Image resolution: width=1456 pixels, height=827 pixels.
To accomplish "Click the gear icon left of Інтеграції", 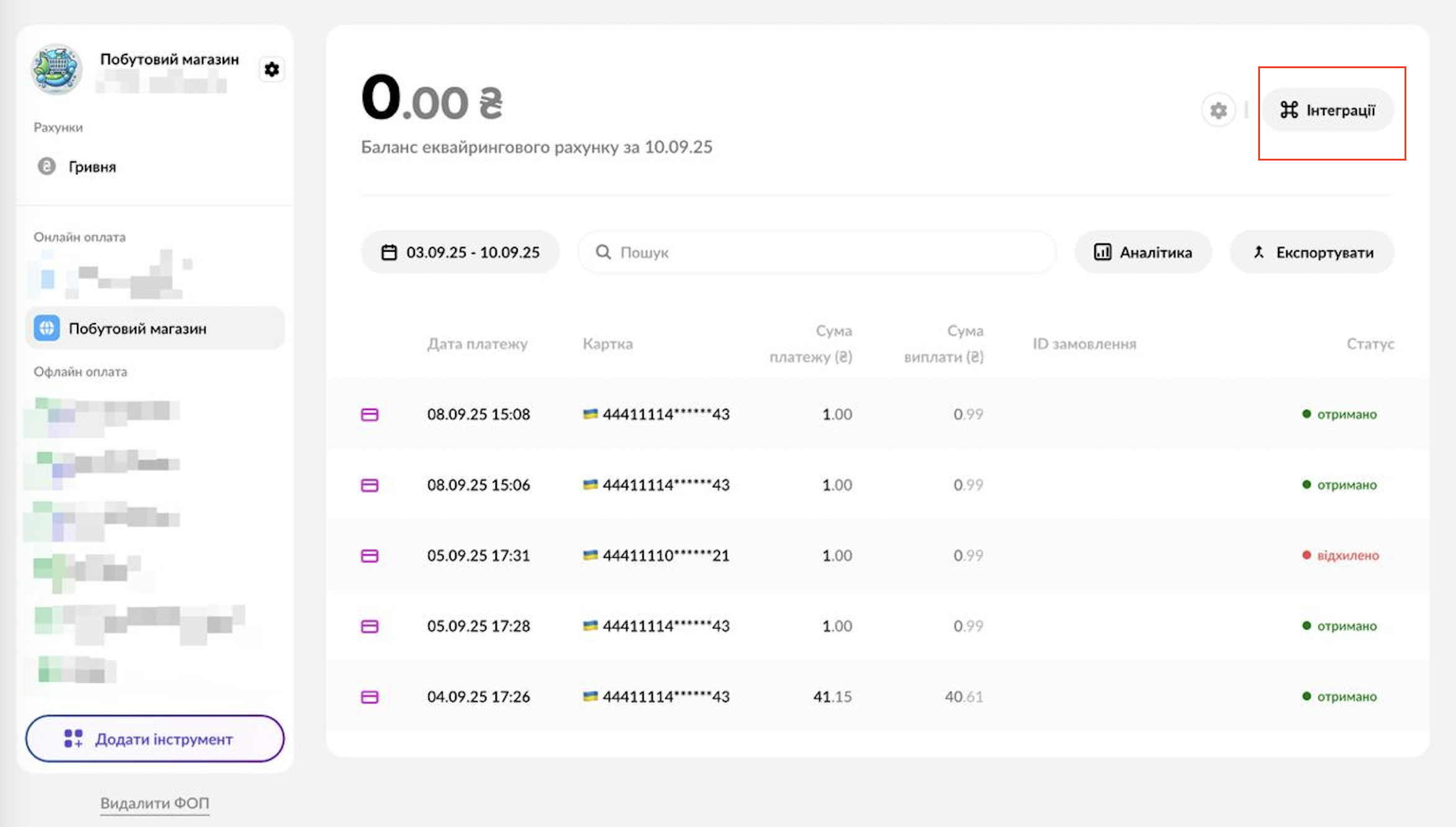I will (x=1218, y=111).
